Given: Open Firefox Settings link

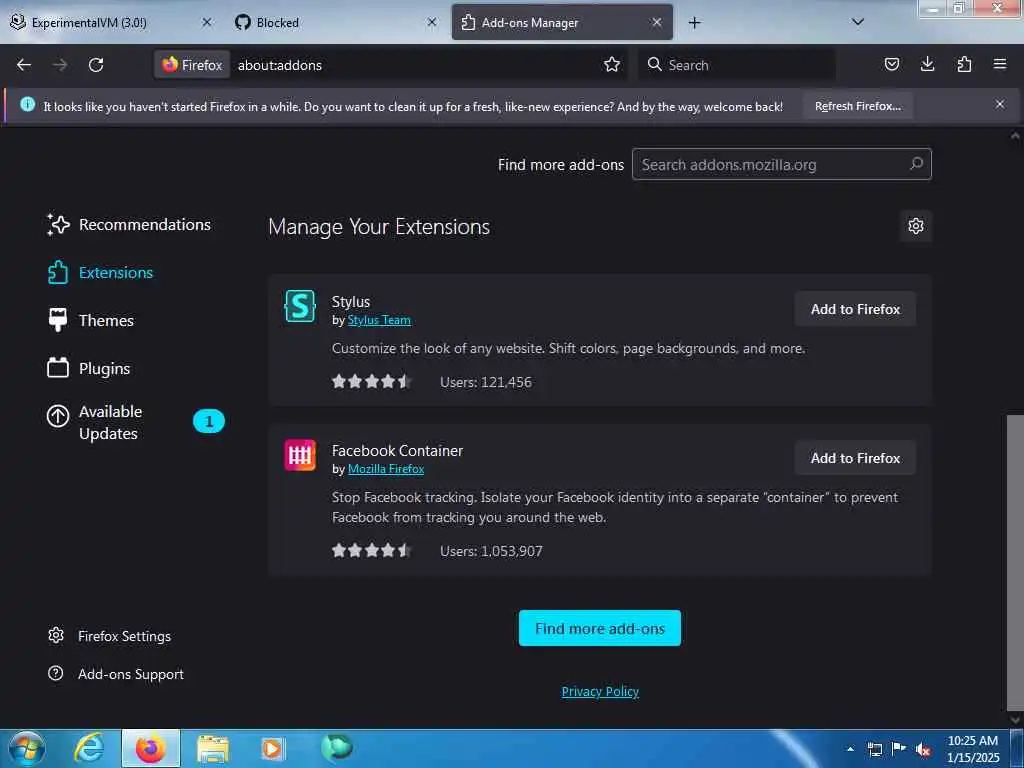Looking at the screenshot, I should [110, 635].
